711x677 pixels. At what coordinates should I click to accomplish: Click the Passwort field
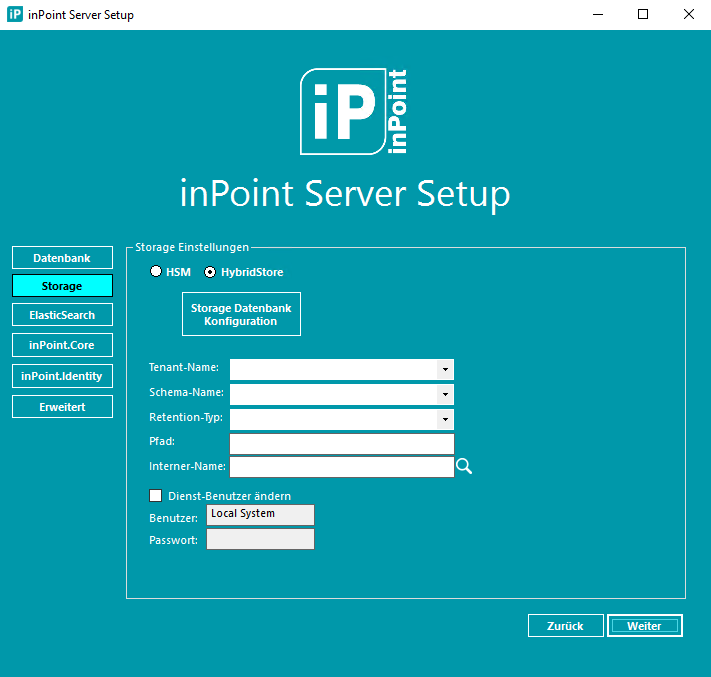coord(260,539)
